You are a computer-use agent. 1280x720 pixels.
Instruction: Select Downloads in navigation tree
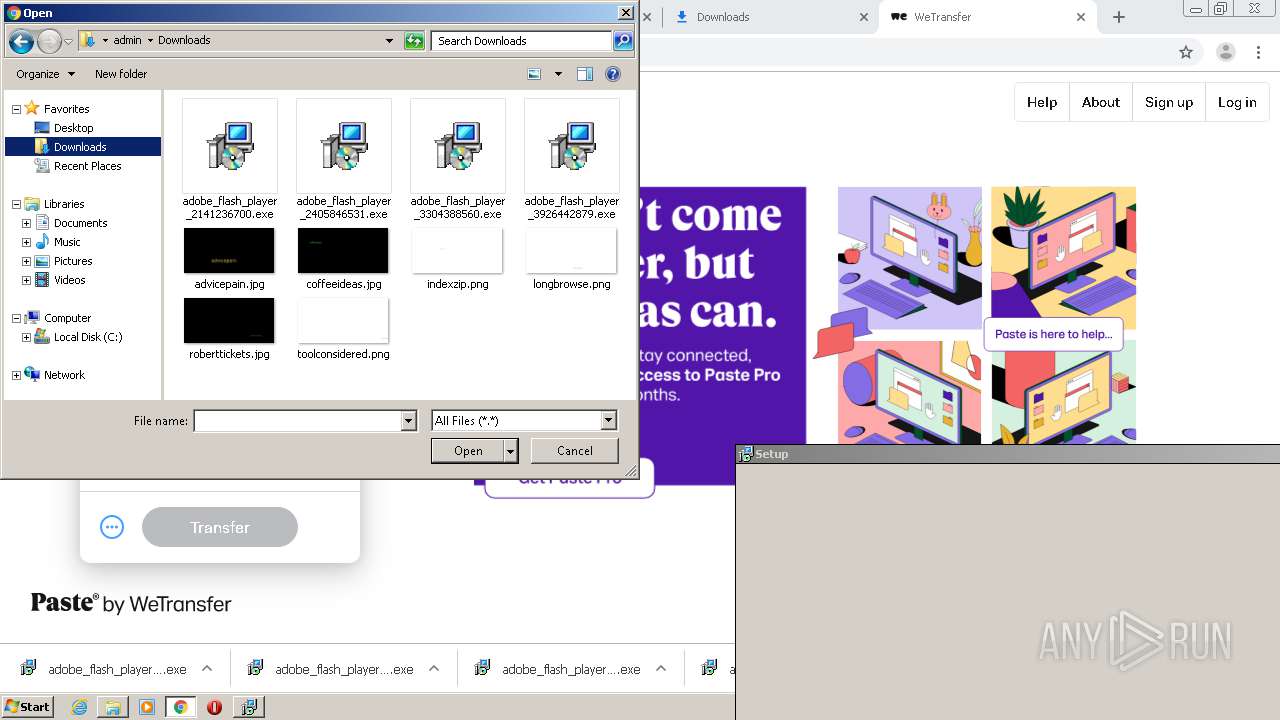80,147
